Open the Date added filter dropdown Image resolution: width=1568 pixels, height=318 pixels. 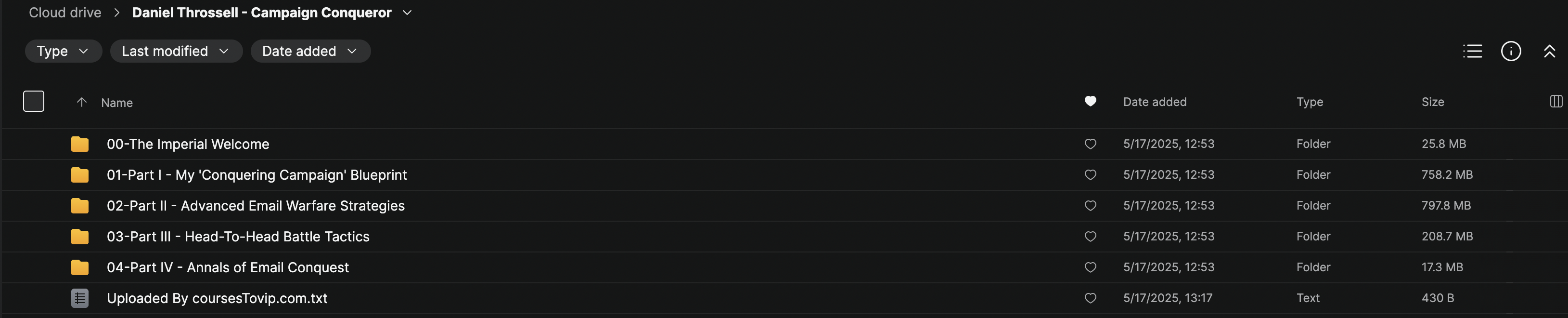coord(310,51)
